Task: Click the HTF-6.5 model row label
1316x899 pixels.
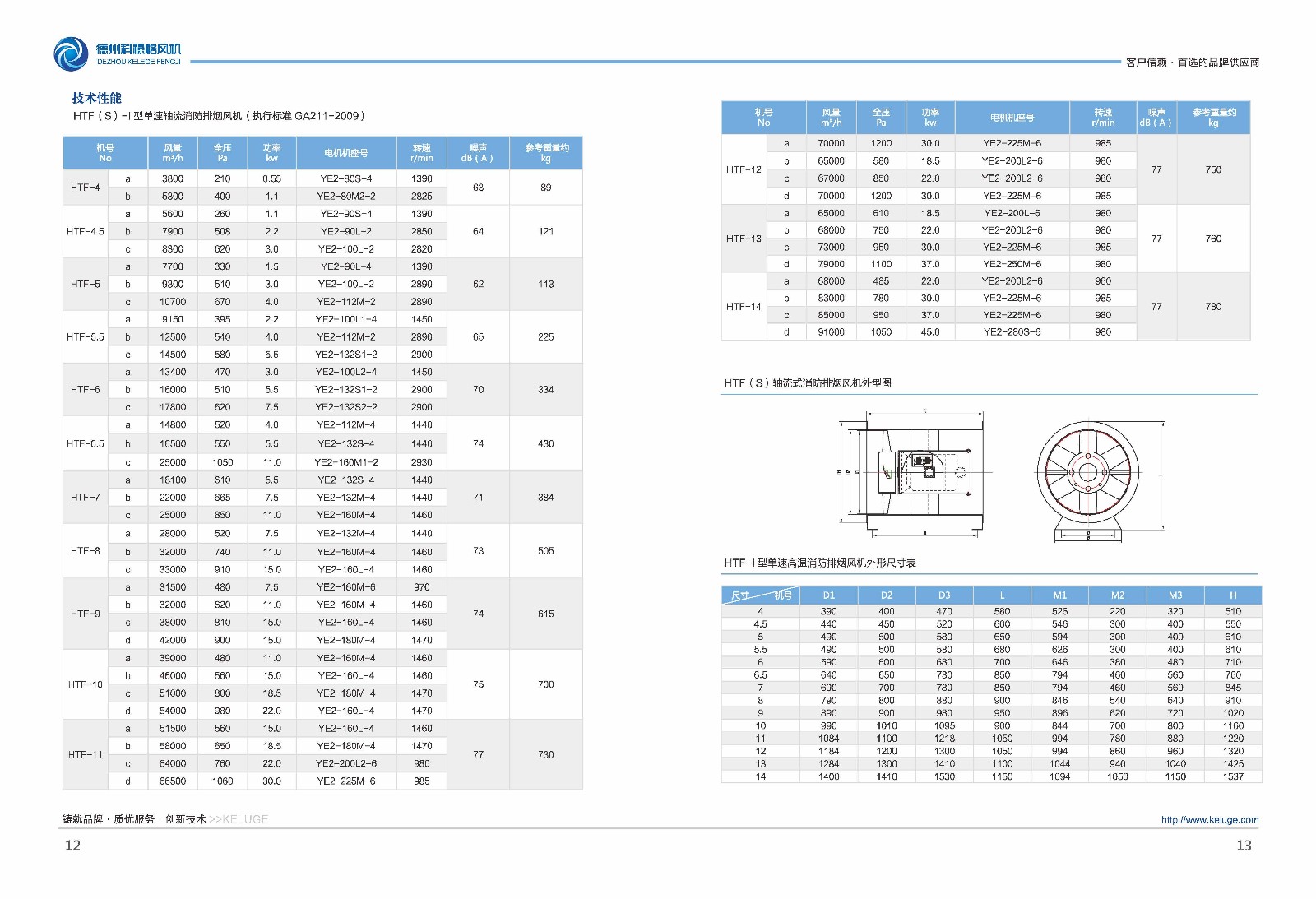Action: tap(85, 443)
